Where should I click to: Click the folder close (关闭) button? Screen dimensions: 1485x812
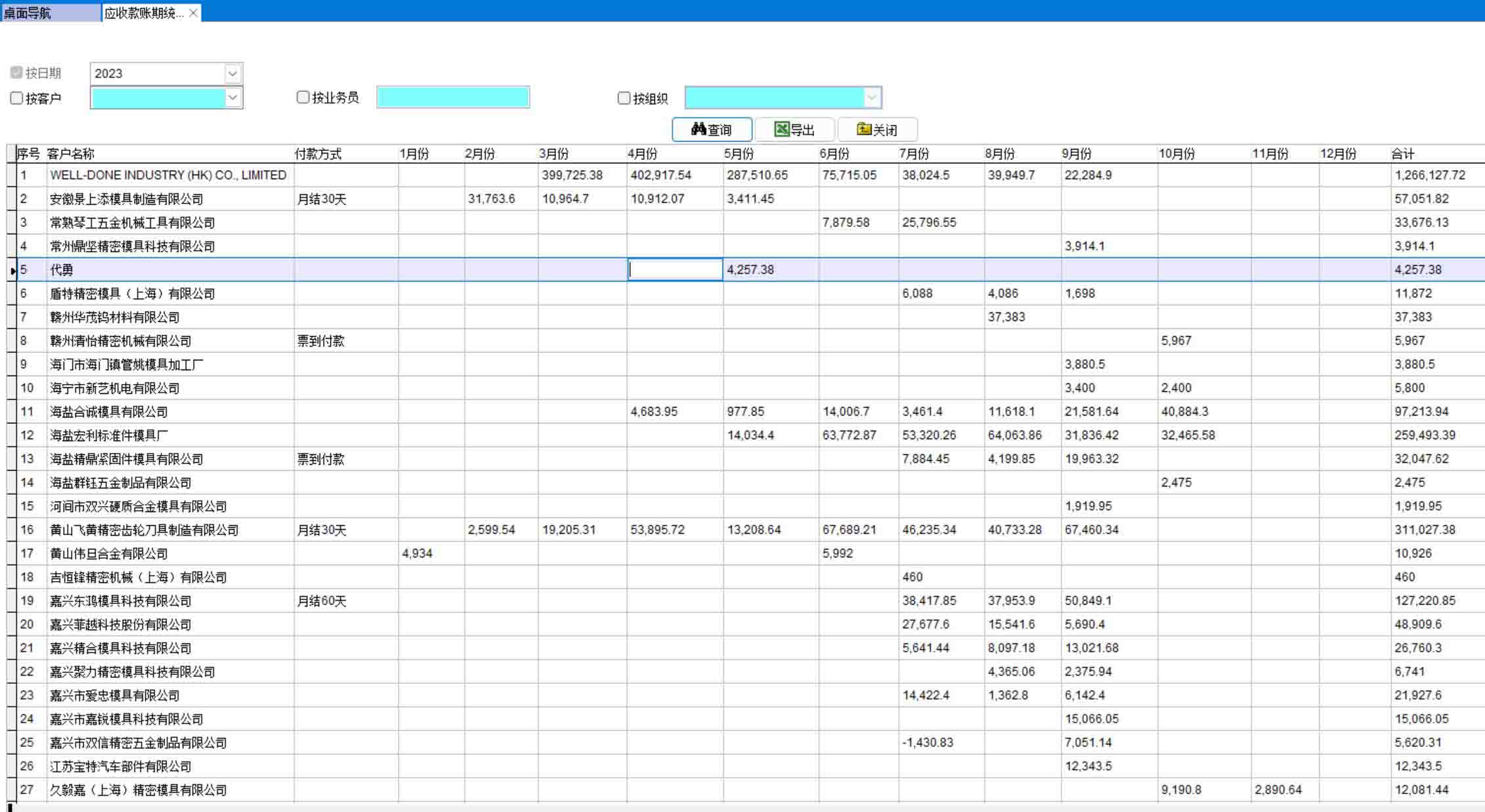877,129
